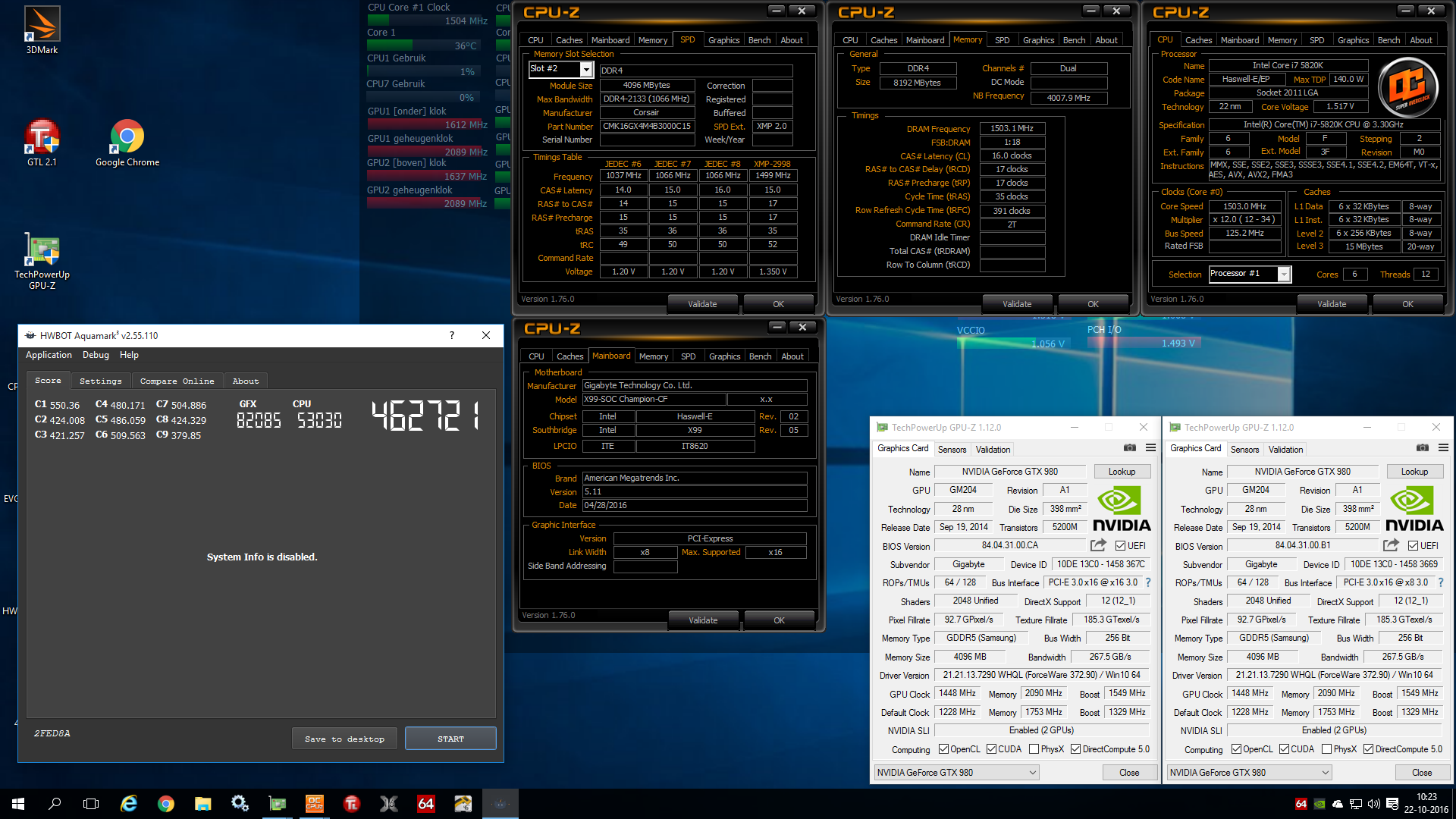Click the Driver Version field in the left GPU-Z
Screen dimensions: 1456x819
1041,675
